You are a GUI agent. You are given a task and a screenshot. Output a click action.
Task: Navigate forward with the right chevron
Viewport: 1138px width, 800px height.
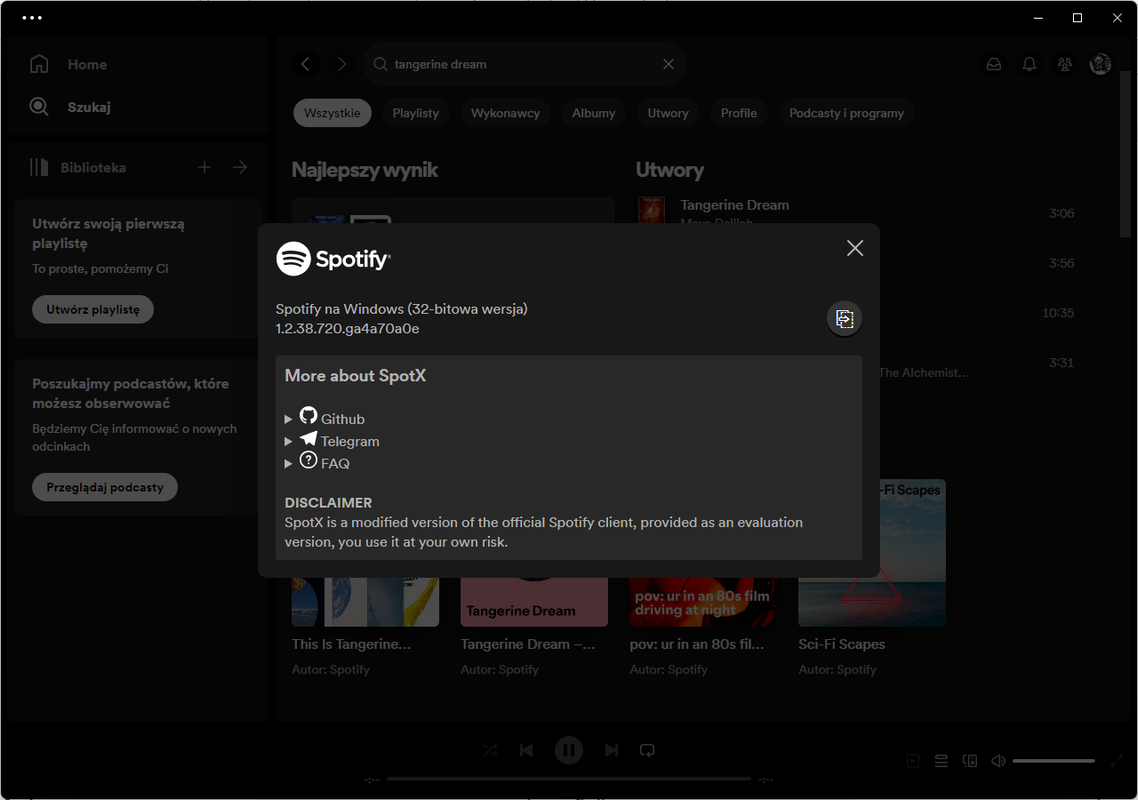click(342, 65)
